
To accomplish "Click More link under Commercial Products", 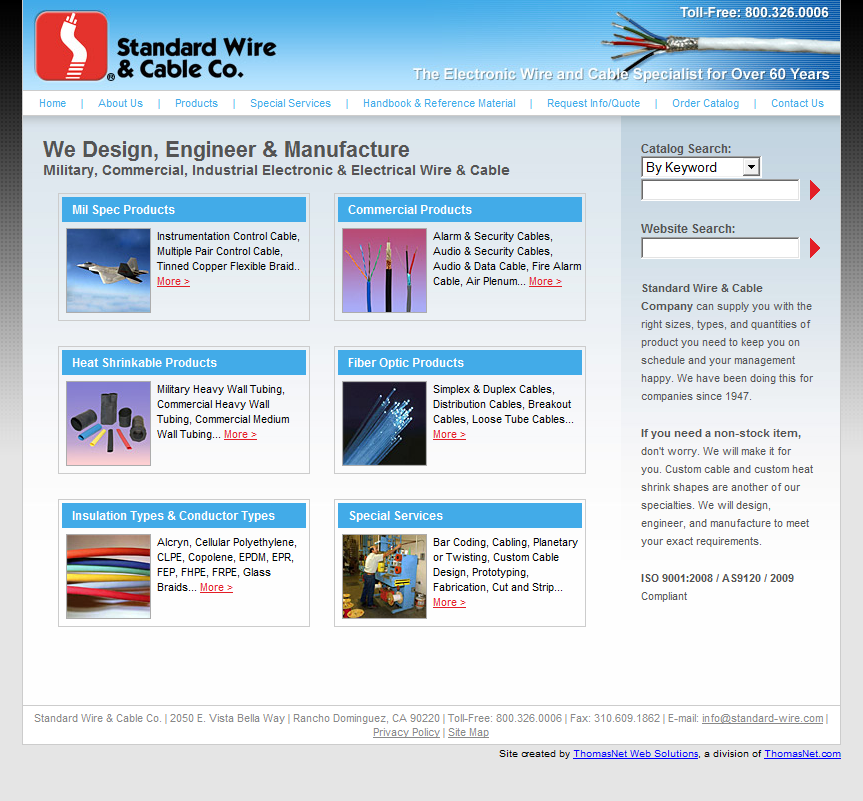I will click(x=545, y=281).
